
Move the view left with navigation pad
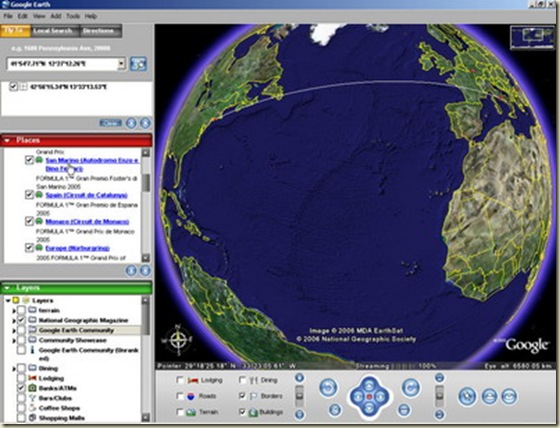click(x=358, y=396)
